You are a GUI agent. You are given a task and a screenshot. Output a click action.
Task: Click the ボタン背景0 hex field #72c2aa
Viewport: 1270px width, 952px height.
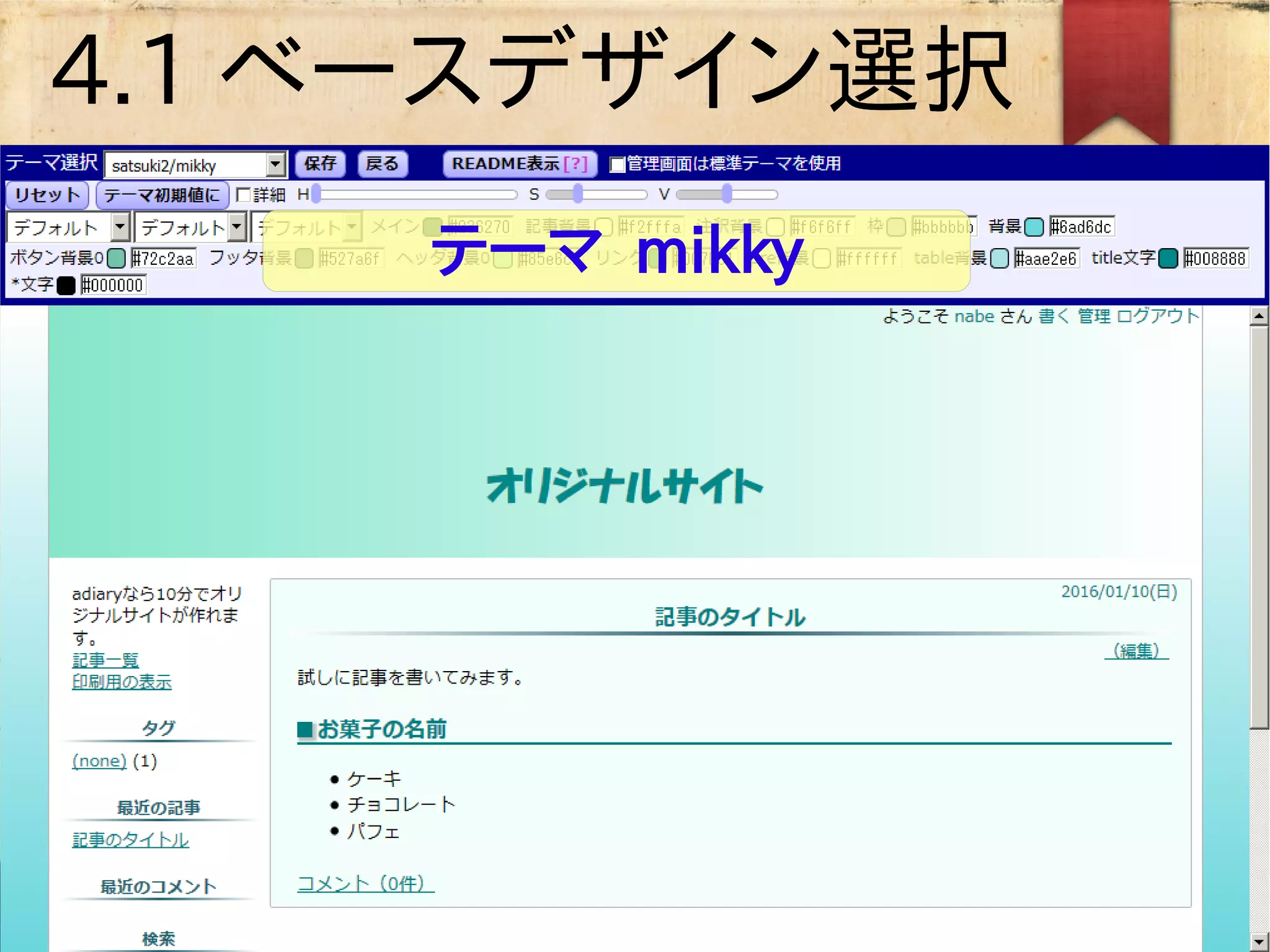pos(163,258)
